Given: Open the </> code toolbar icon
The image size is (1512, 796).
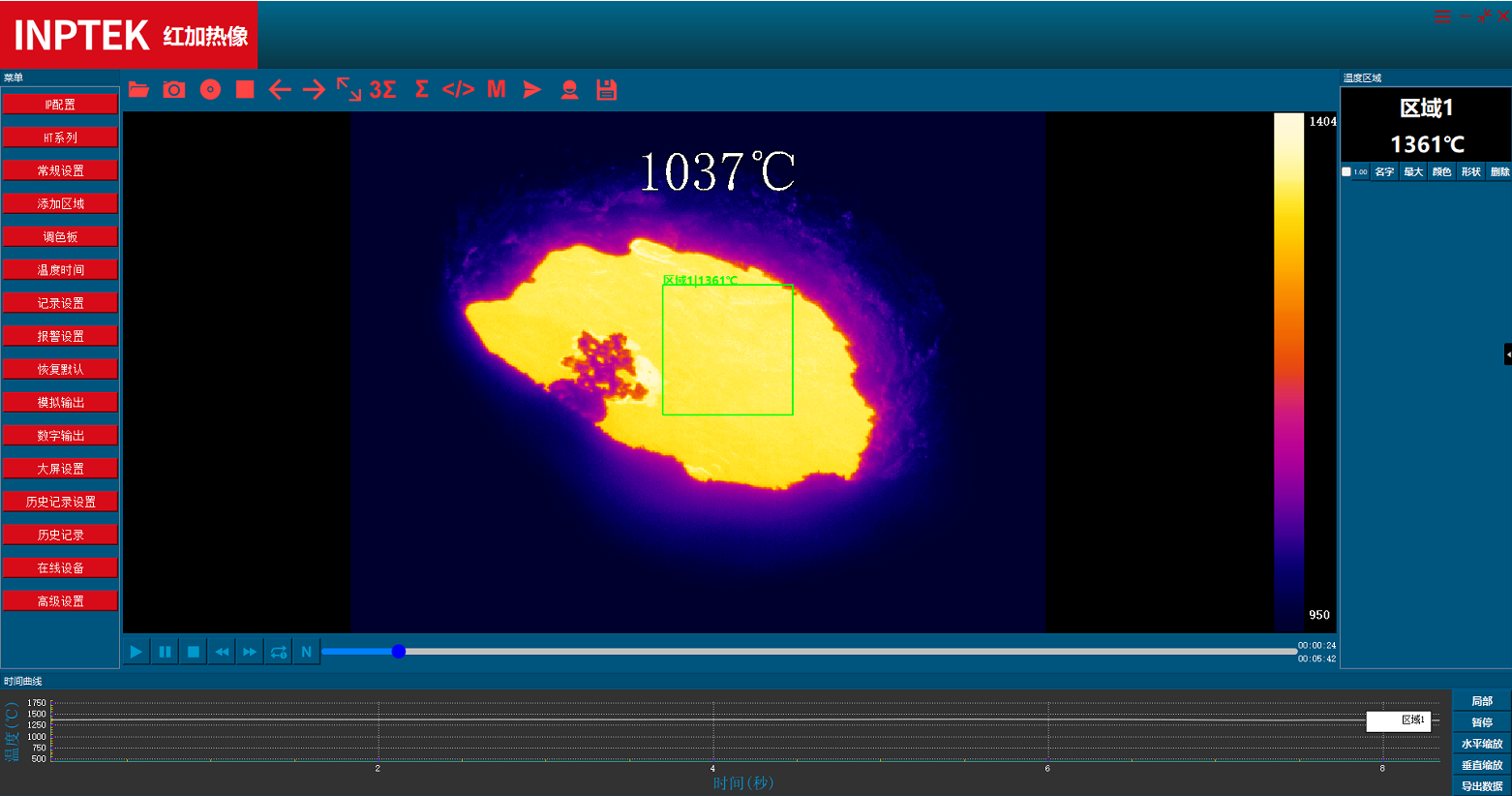Looking at the screenshot, I should point(458,90).
